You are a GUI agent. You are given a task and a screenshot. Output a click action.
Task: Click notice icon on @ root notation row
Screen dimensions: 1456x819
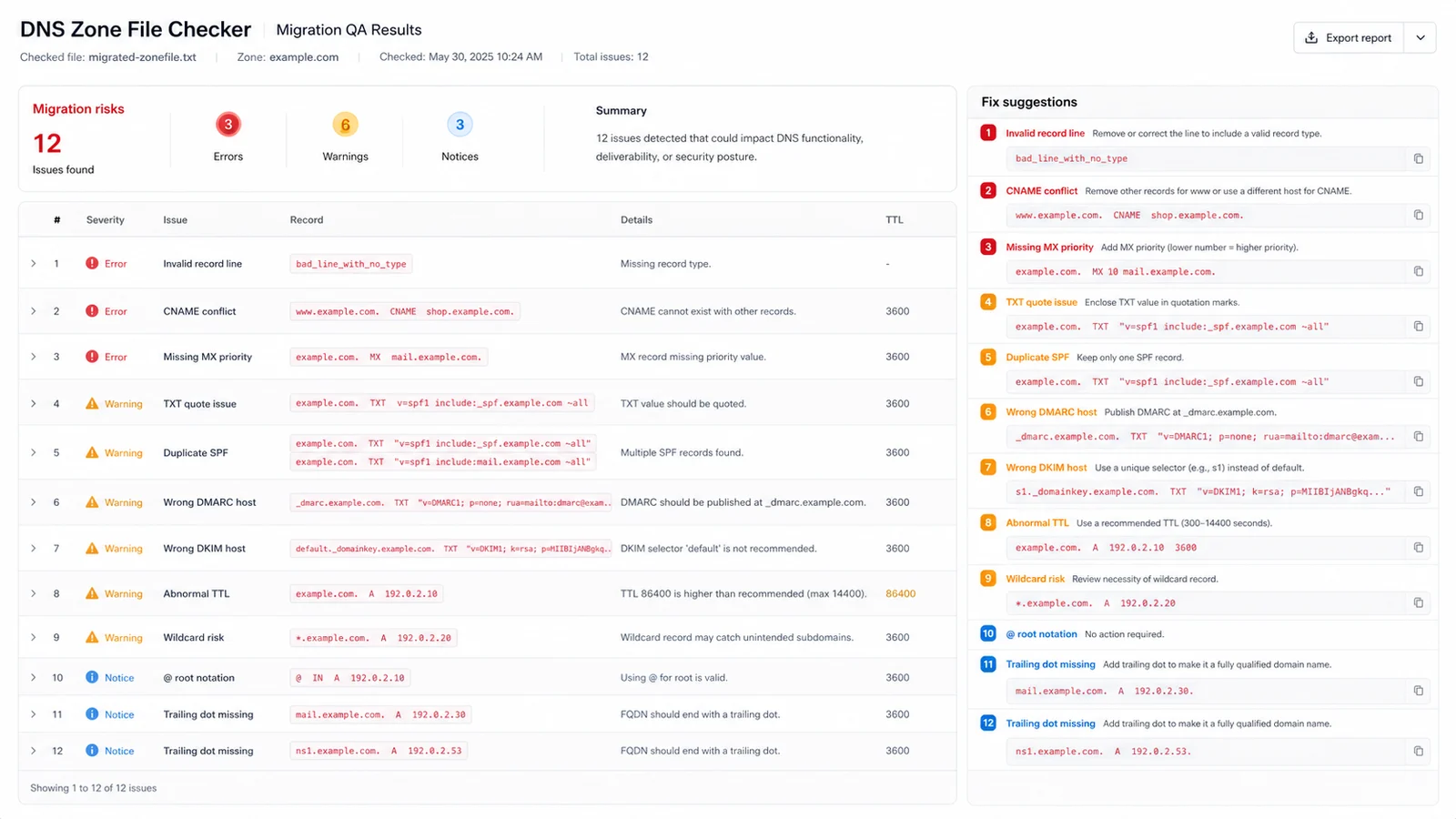(x=92, y=677)
